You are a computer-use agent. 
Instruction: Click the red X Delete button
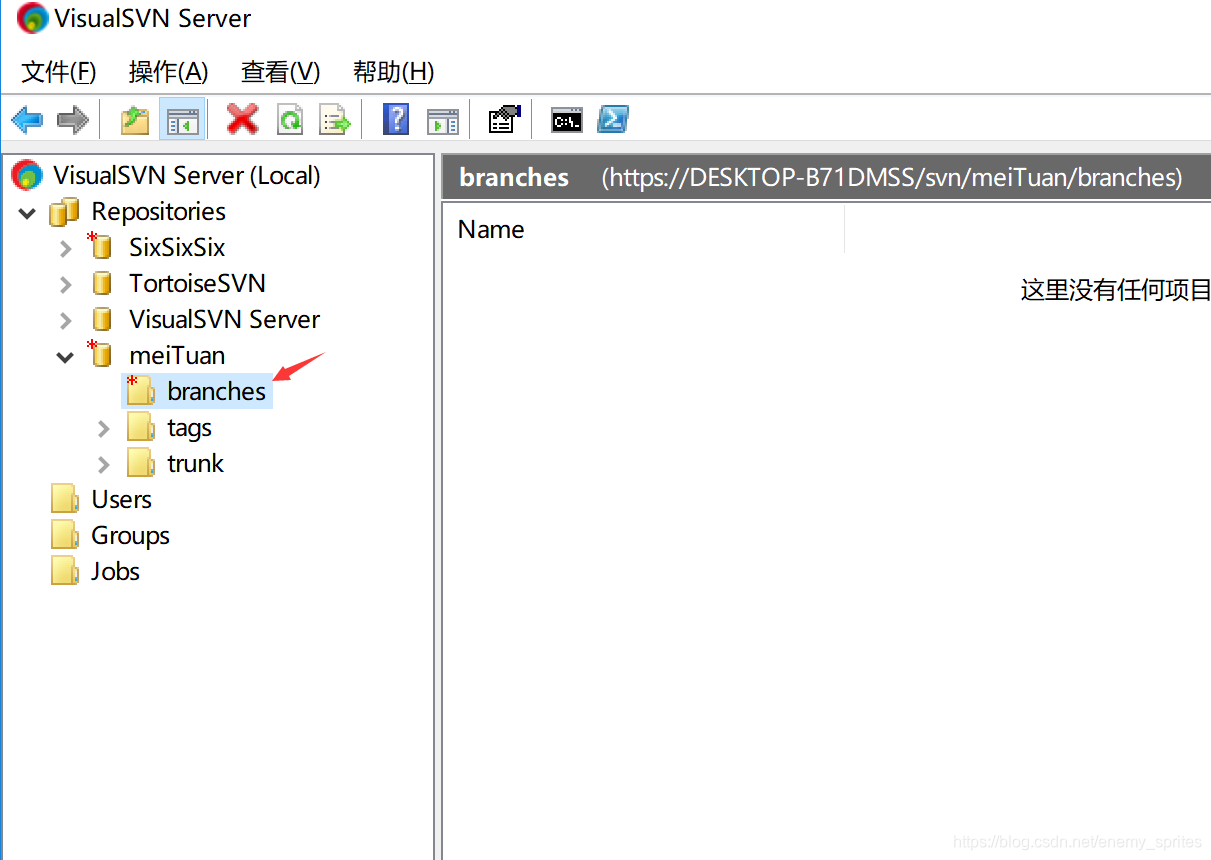(x=242, y=120)
